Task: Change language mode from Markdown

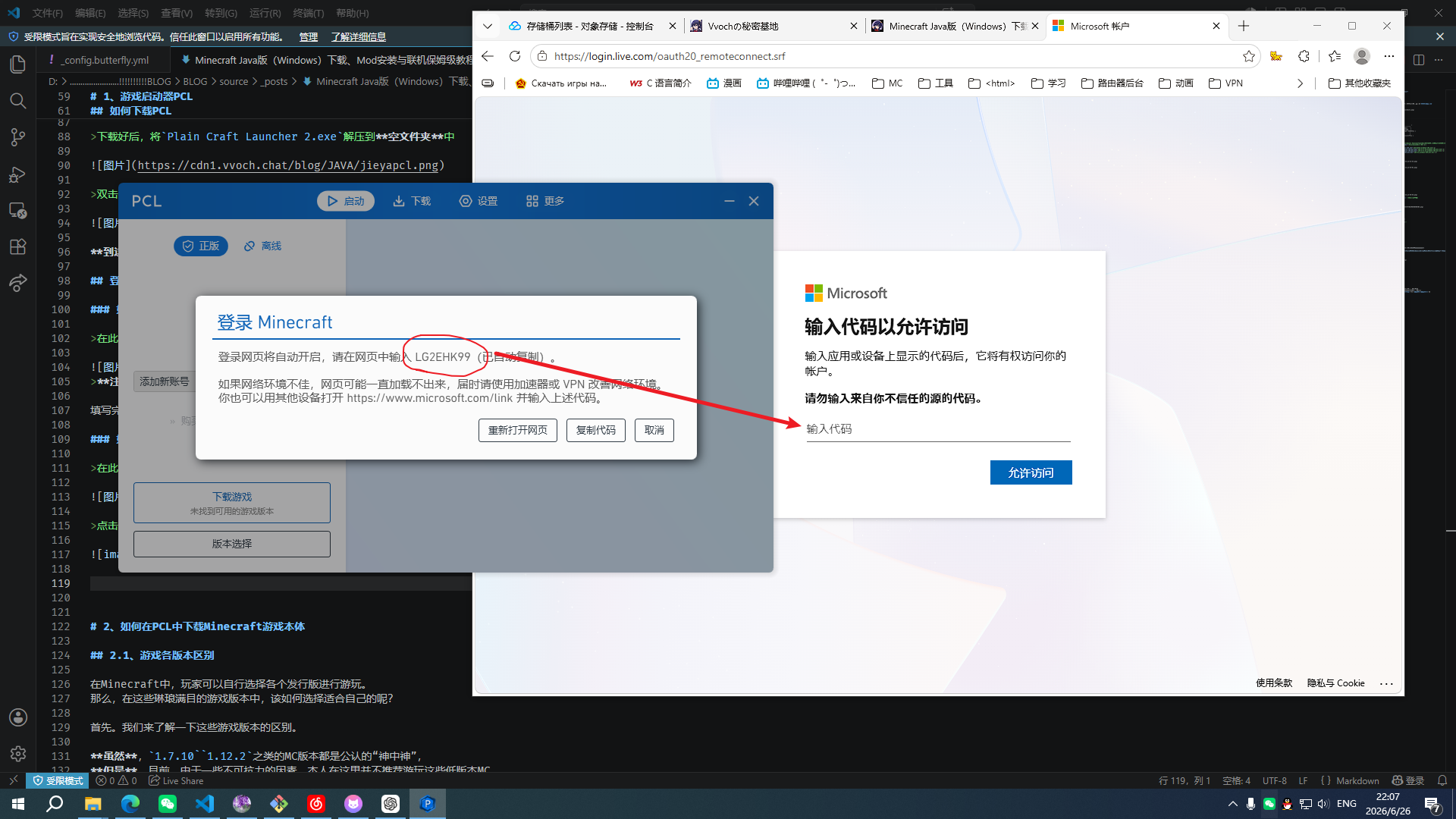Action: [1357, 780]
